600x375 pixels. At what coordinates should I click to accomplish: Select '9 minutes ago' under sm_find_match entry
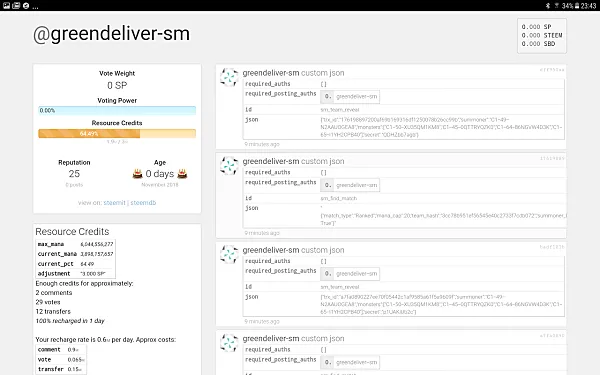pos(262,233)
